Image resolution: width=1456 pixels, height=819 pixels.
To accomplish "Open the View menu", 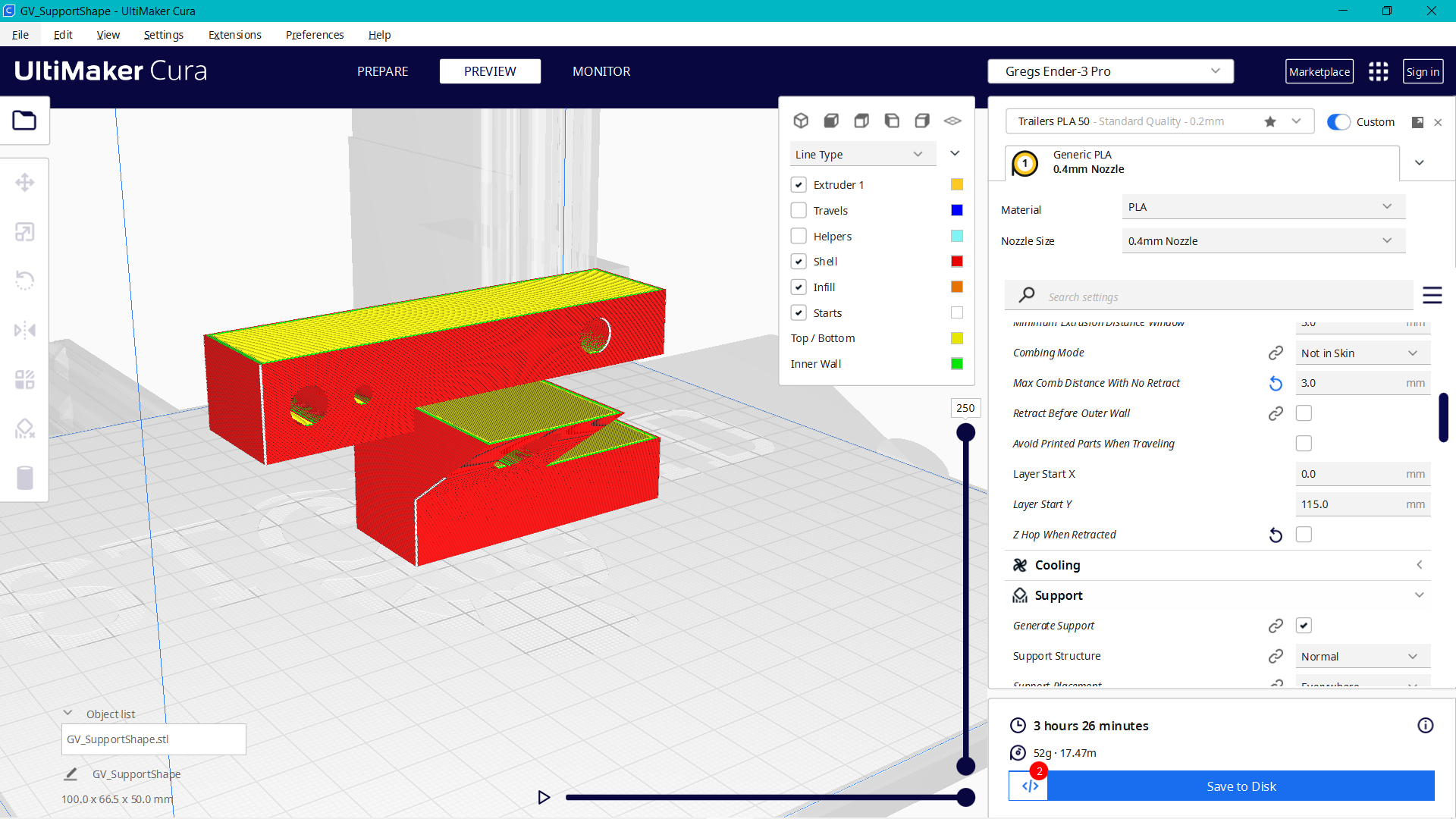I will (108, 35).
